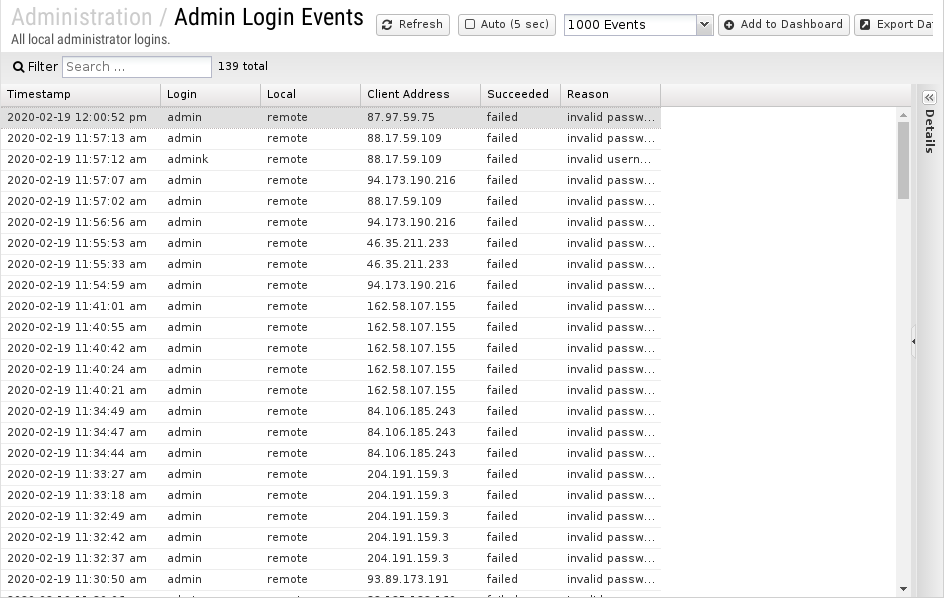
Task: Click Add to Dashboard button
Action: pyautogui.click(x=783, y=25)
